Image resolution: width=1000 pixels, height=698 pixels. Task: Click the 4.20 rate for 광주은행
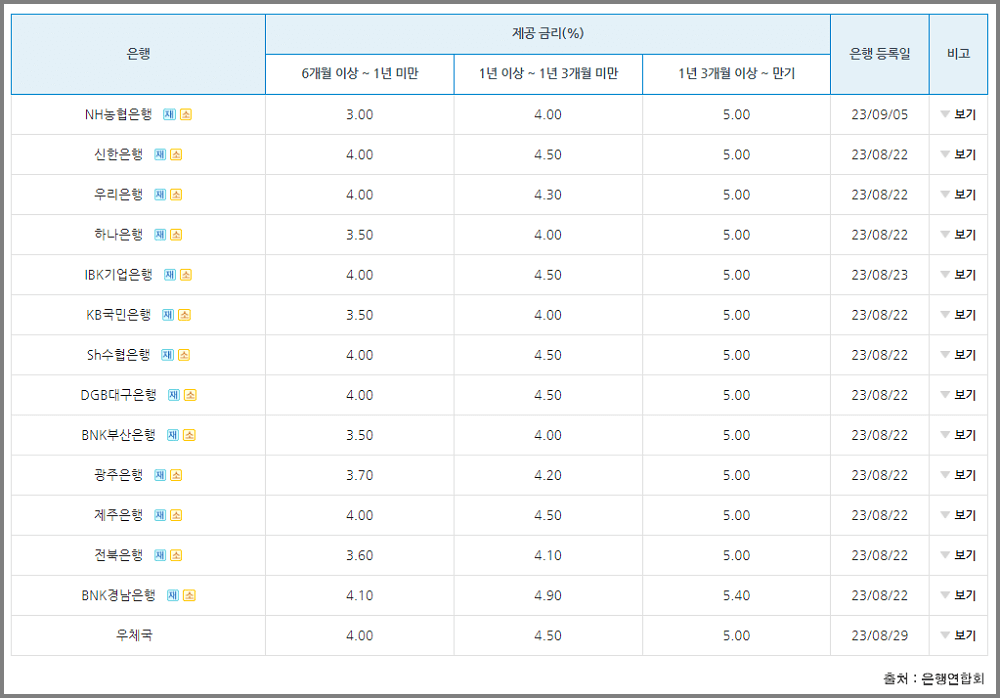pyautogui.click(x=548, y=475)
